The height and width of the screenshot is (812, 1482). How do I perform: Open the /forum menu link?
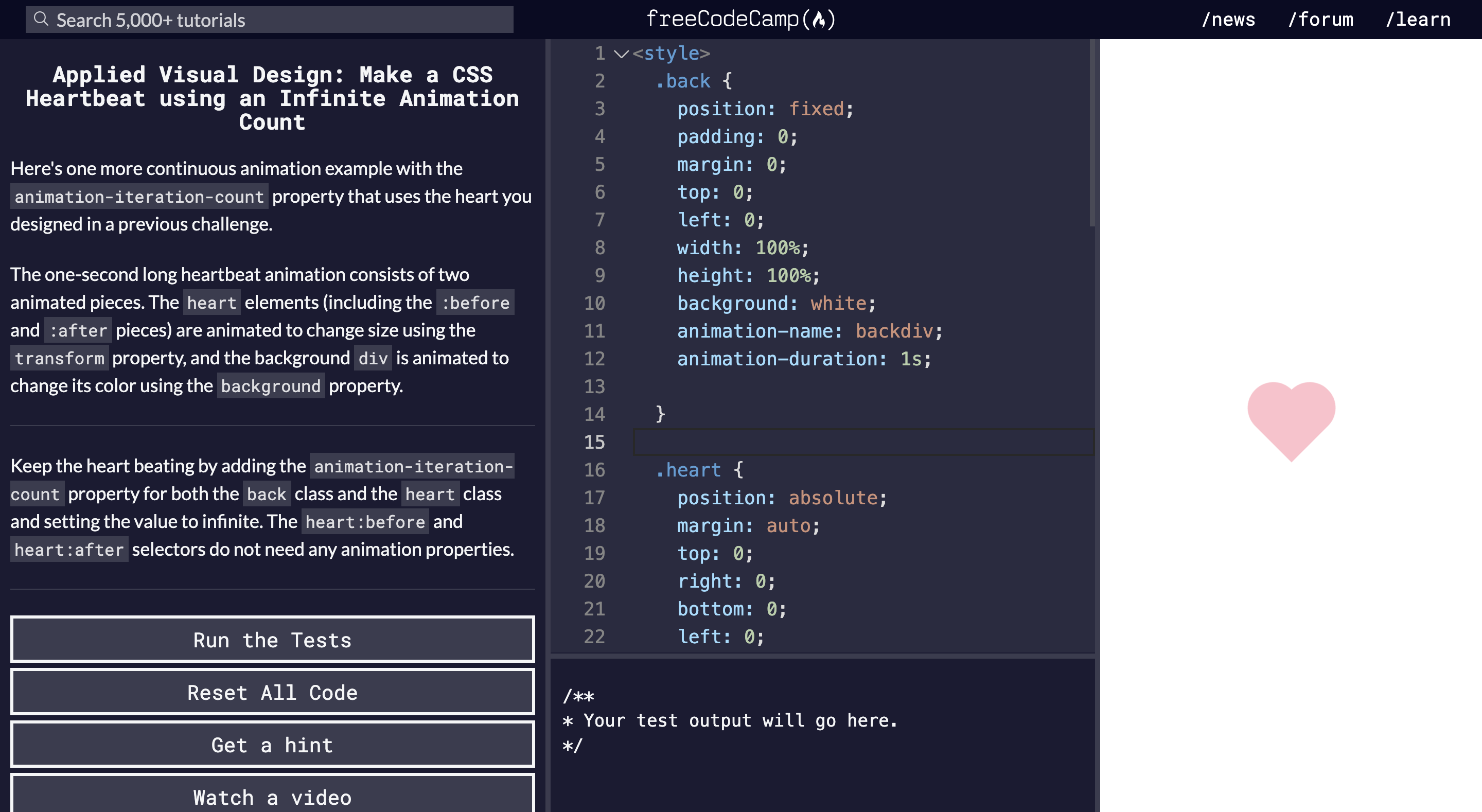(x=1320, y=20)
